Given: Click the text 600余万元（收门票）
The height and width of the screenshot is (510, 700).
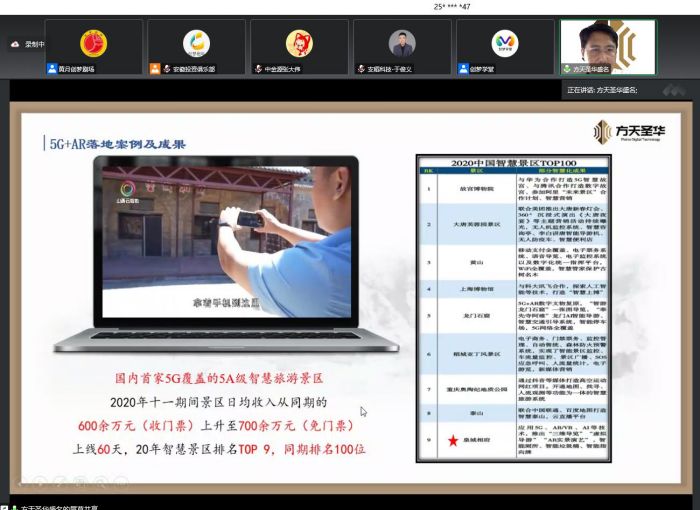Looking at the screenshot, I should pyautogui.click(x=136, y=426).
